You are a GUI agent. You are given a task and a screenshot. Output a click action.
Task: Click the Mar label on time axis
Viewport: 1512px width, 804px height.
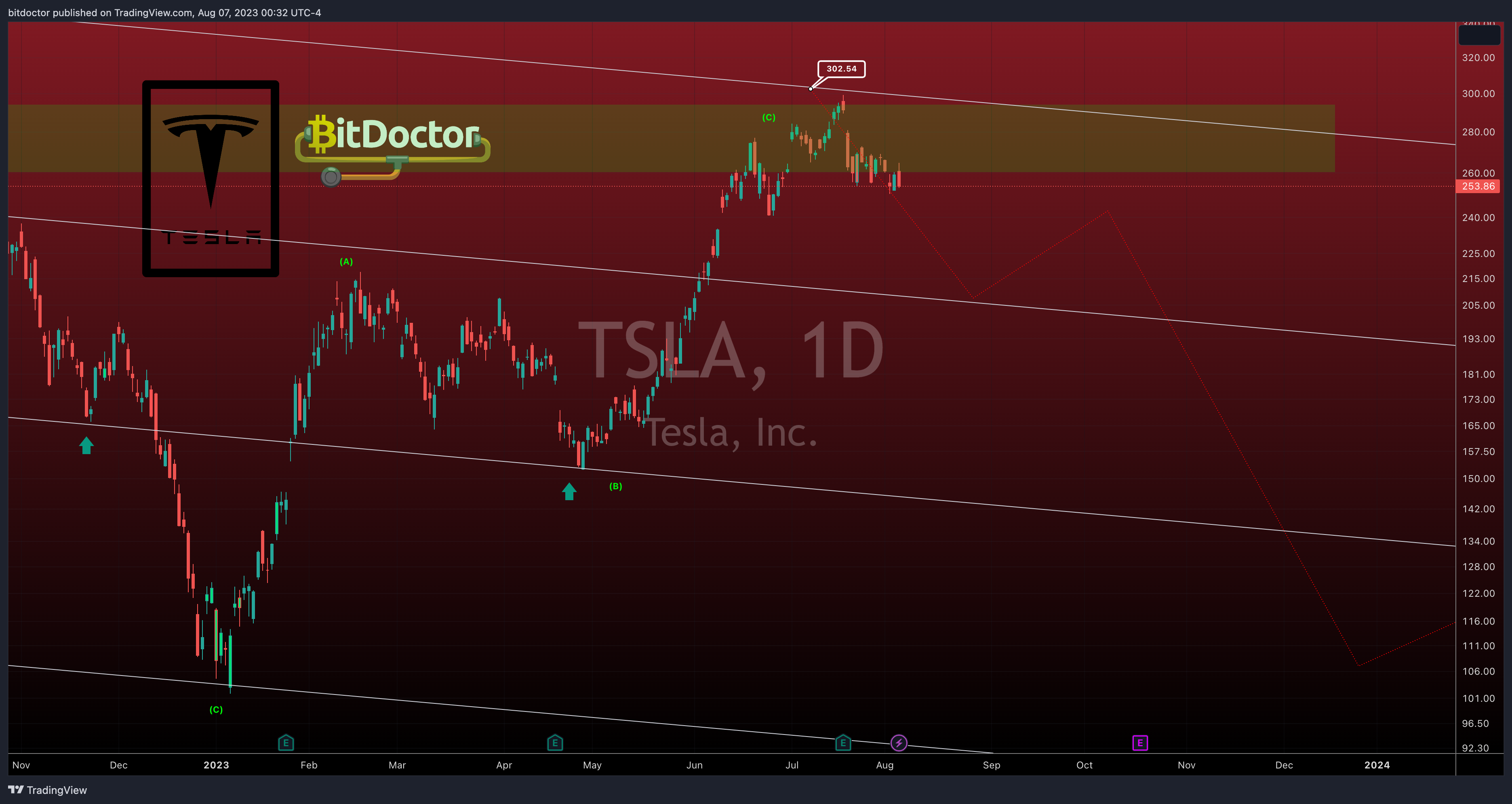click(397, 765)
